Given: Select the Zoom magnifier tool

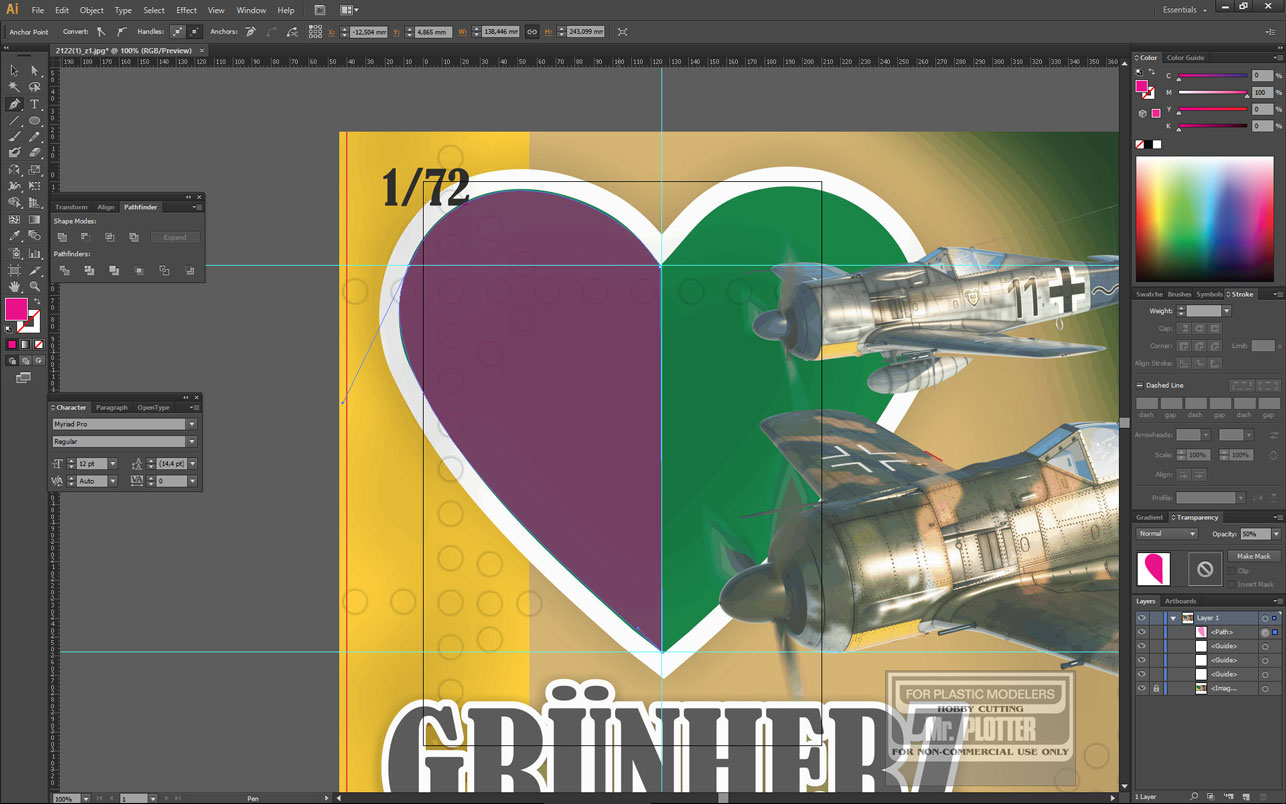Looking at the screenshot, I should coord(34,287).
